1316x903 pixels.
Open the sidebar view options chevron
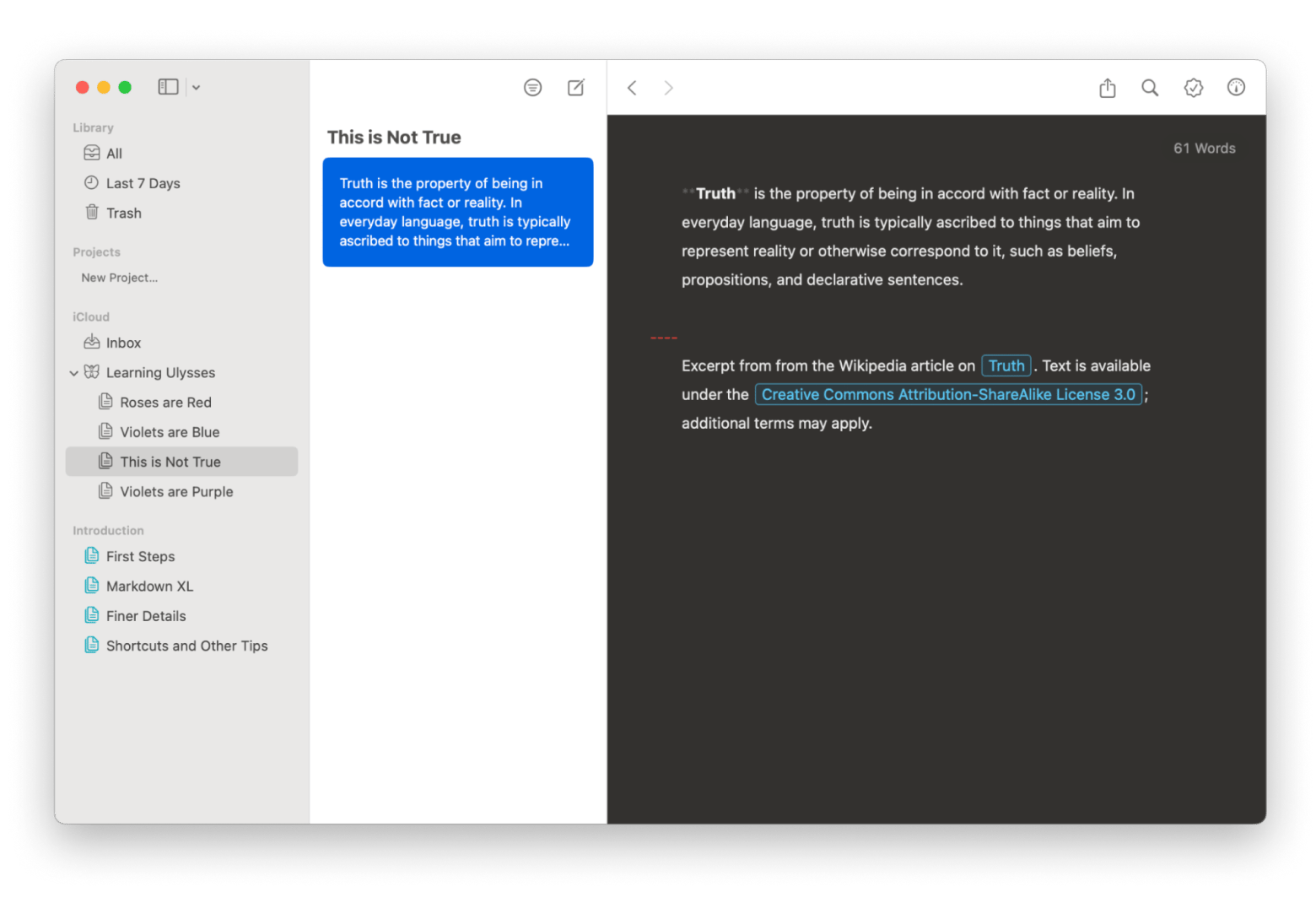tap(196, 88)
